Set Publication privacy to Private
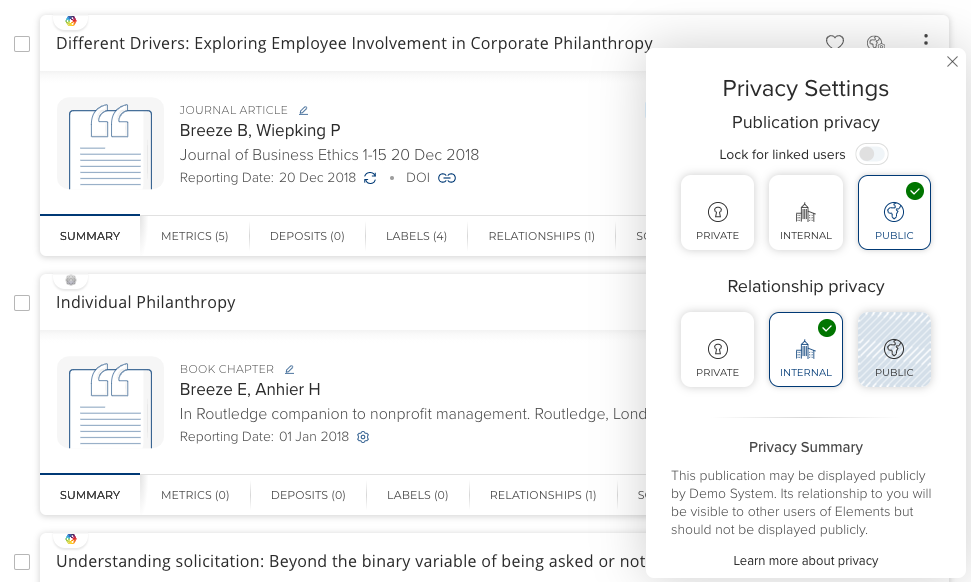Image resolution: width=971 pixels, height=582 pixels. pos(717,212)
